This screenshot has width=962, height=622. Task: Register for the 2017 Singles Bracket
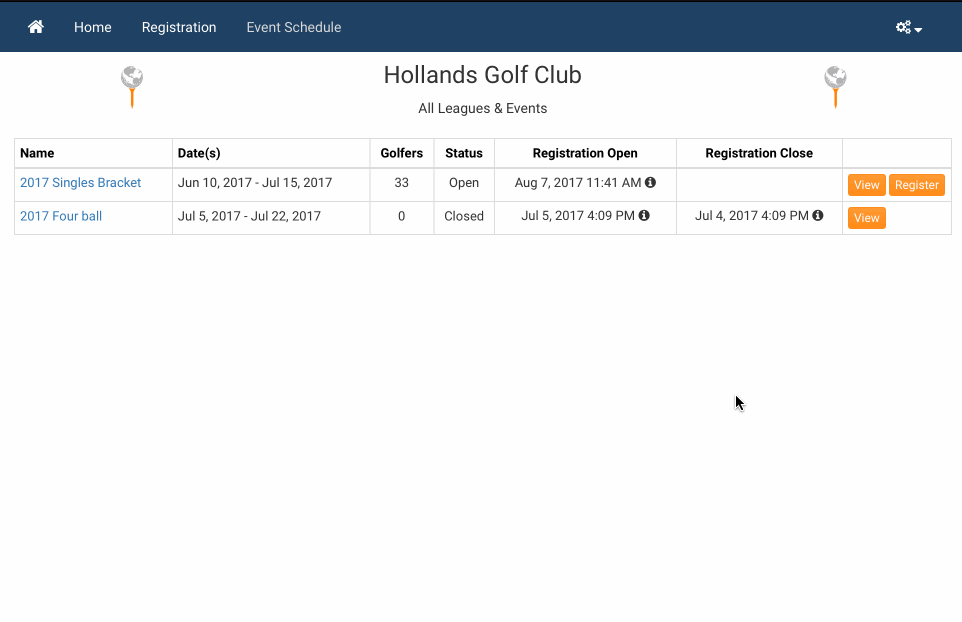click(x=917, y=185)
